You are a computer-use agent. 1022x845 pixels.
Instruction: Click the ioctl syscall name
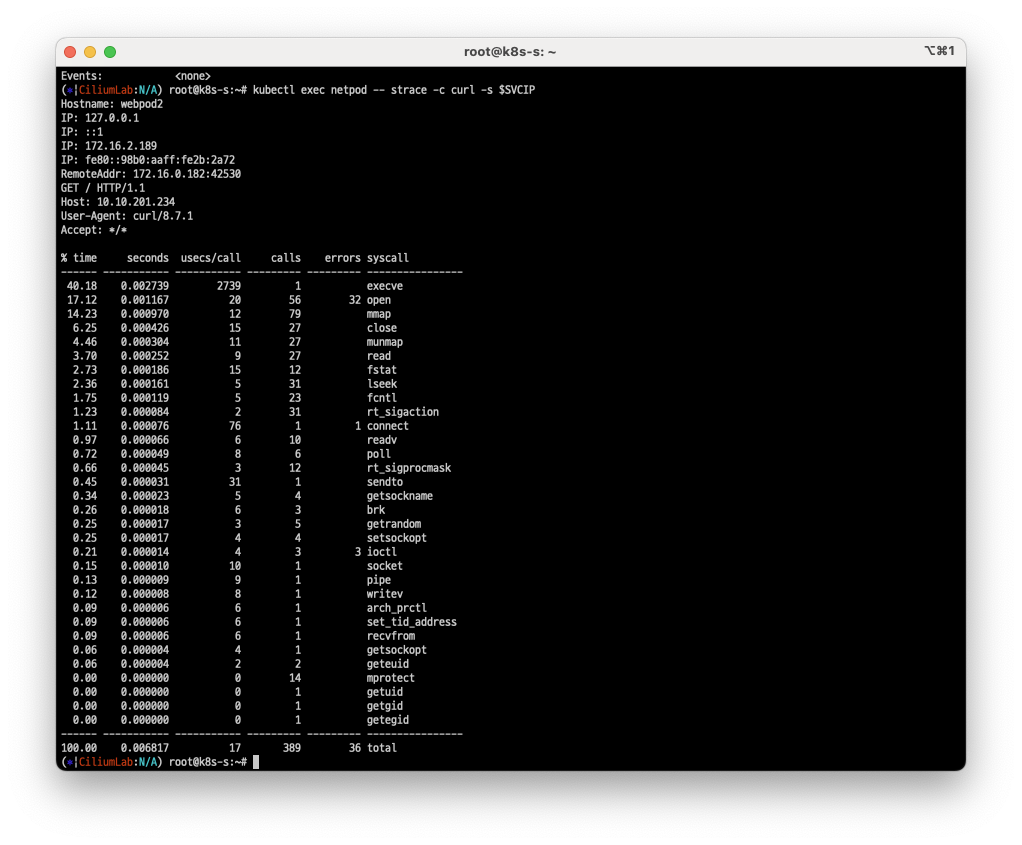tap(381, 552)
